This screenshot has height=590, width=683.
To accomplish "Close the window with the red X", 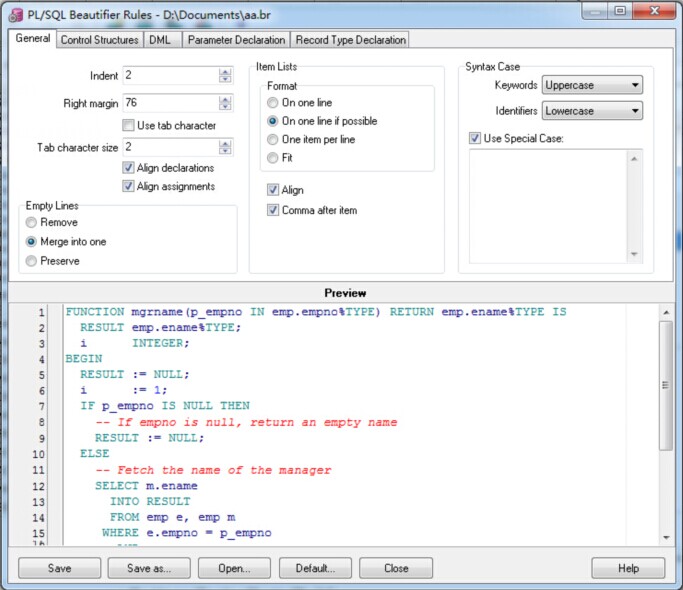I will [x=655, y=11].
